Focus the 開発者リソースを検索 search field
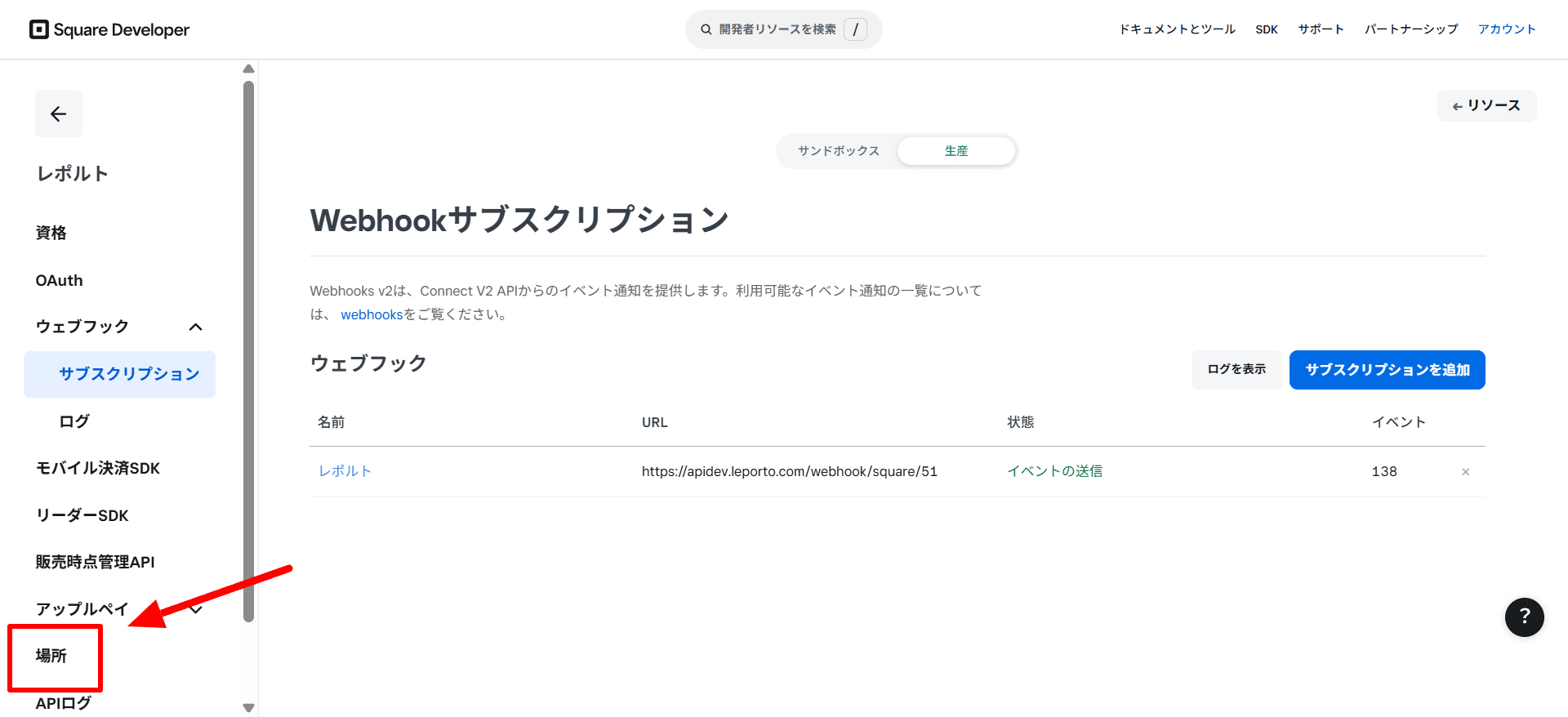Screen dimensions: 1568x717 (x=783, y=29)
